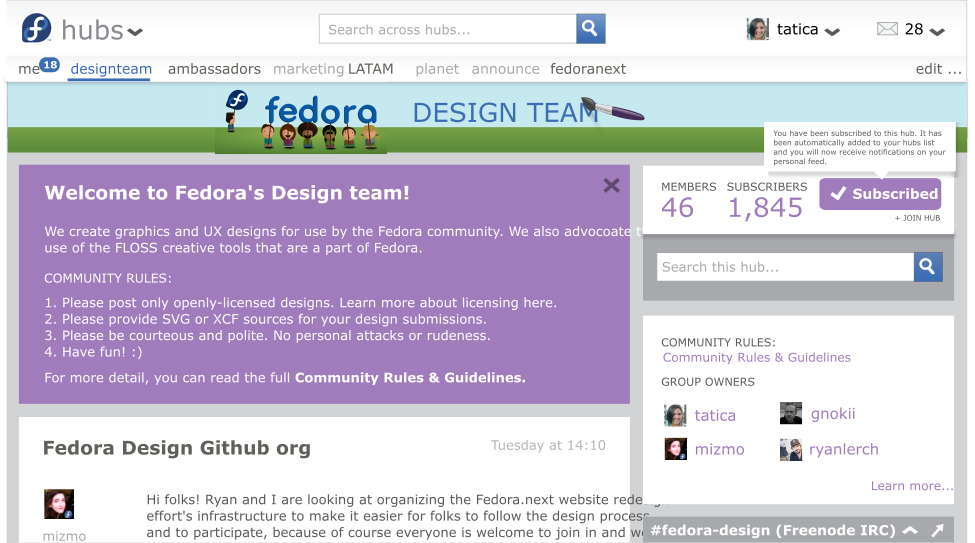Select the designteam hub tab
The image size is (975, 543).
tap(111, 69)
